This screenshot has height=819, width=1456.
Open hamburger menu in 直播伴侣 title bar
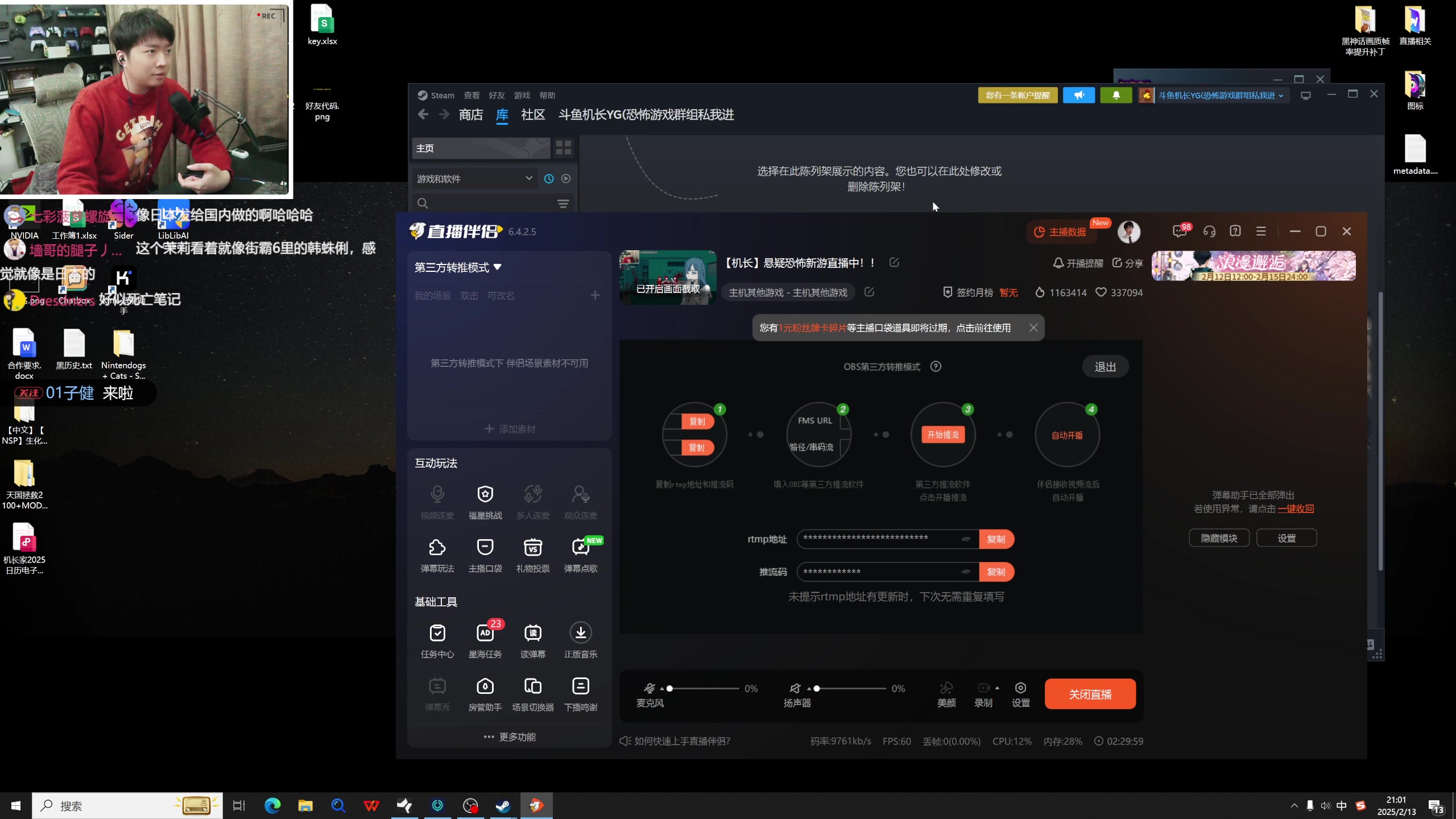tap(1261, 231)
